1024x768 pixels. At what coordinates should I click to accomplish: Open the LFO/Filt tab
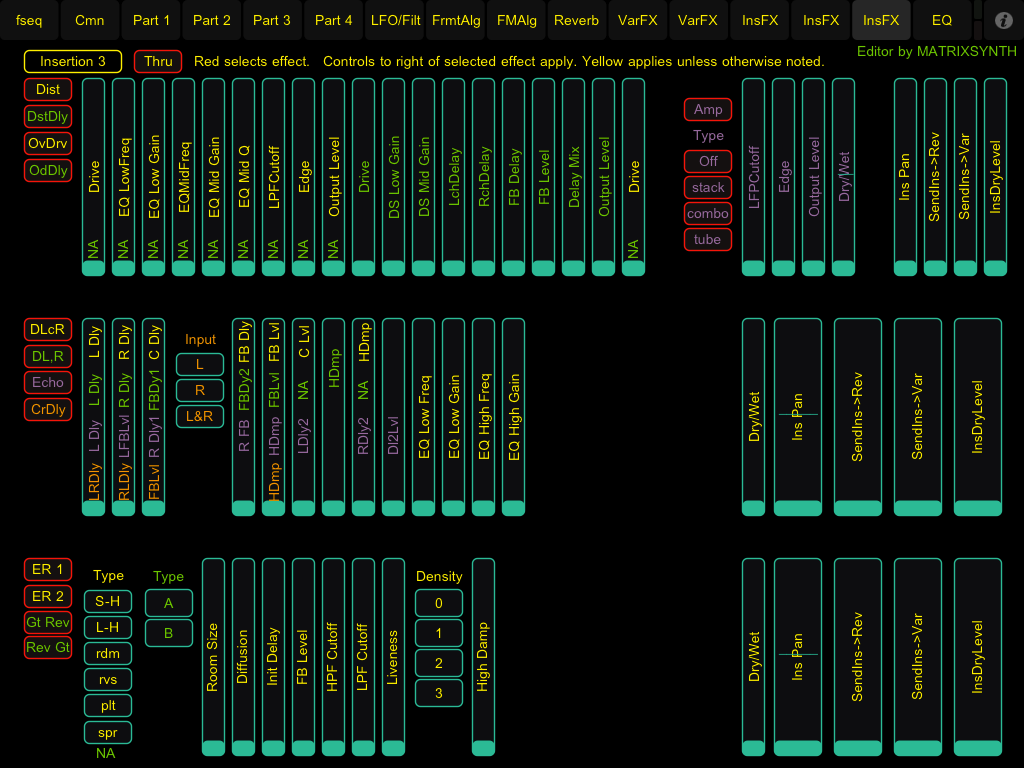click(x=395, y=20)
